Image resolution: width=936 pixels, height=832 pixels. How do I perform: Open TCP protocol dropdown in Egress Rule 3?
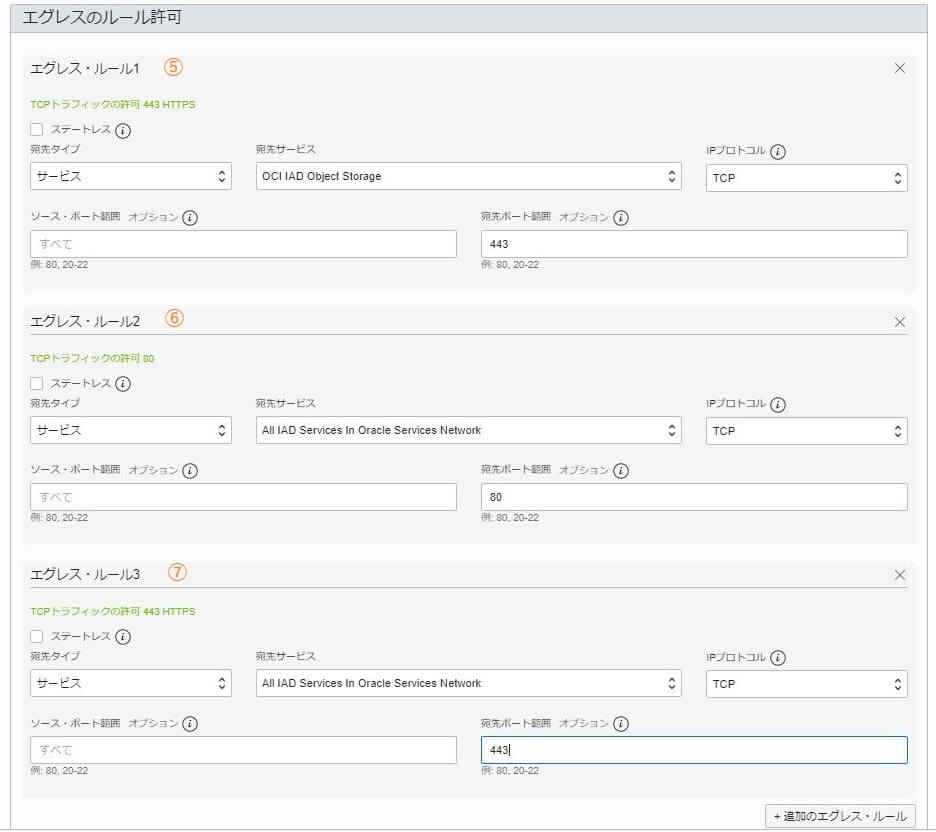tap(806, 684)
